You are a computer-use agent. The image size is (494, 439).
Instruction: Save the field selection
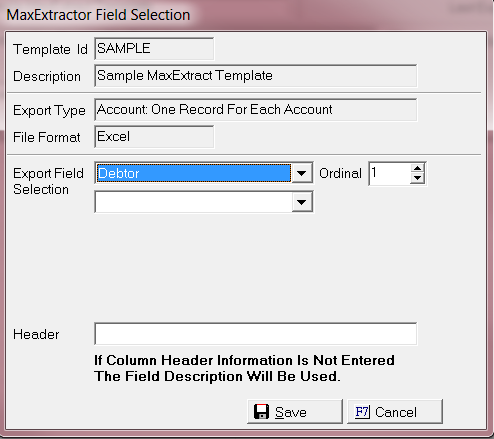pyautogui.click(x=295, y=412)
